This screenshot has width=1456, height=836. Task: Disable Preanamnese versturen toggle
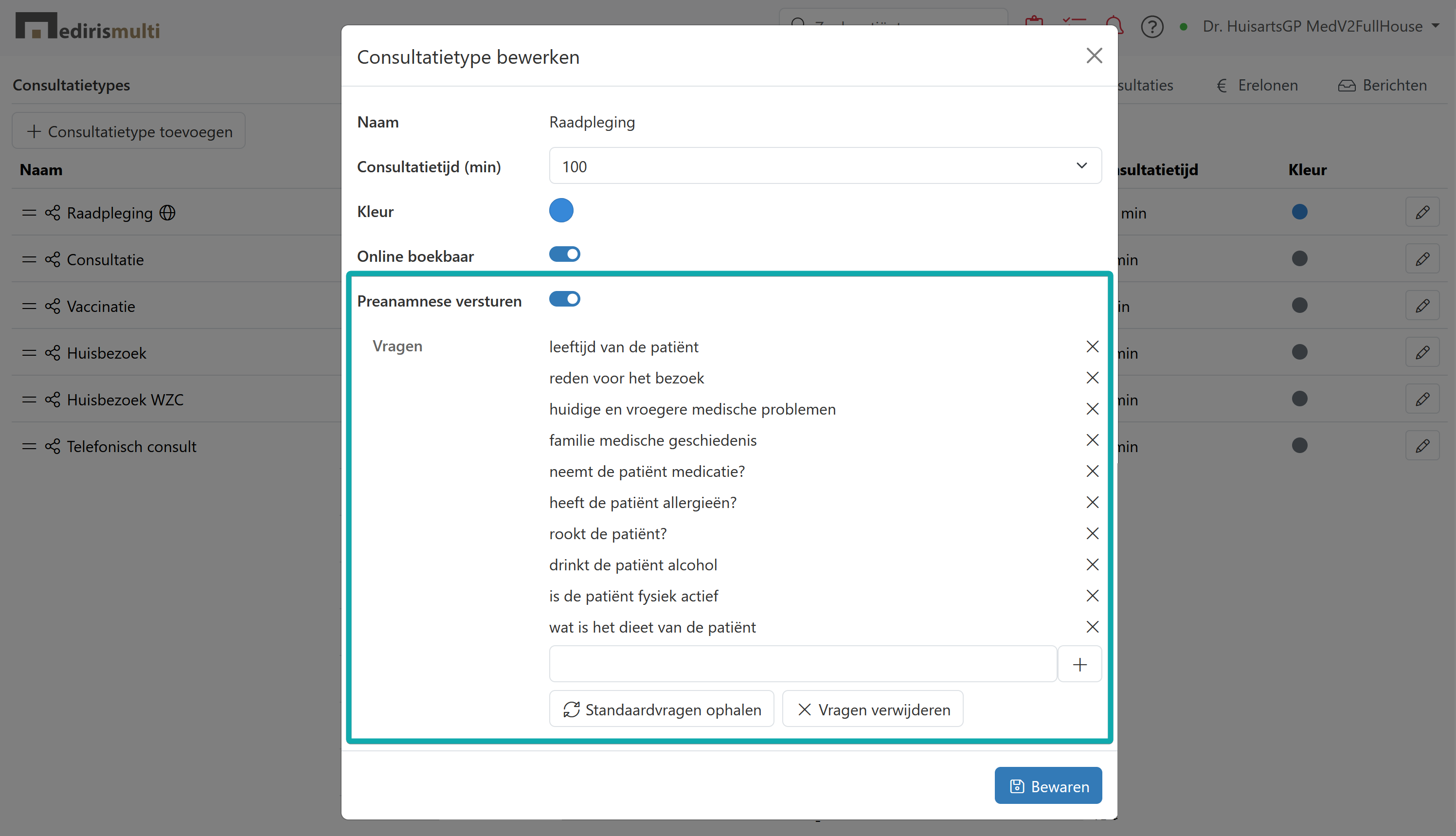pos(564,299)
